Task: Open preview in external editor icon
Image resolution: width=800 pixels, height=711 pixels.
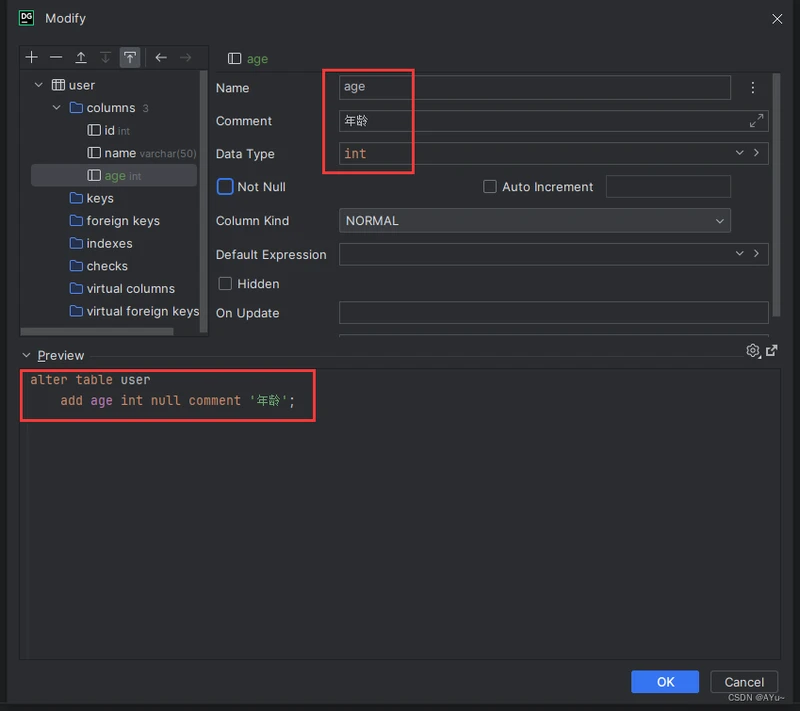Action: (771, 350)
